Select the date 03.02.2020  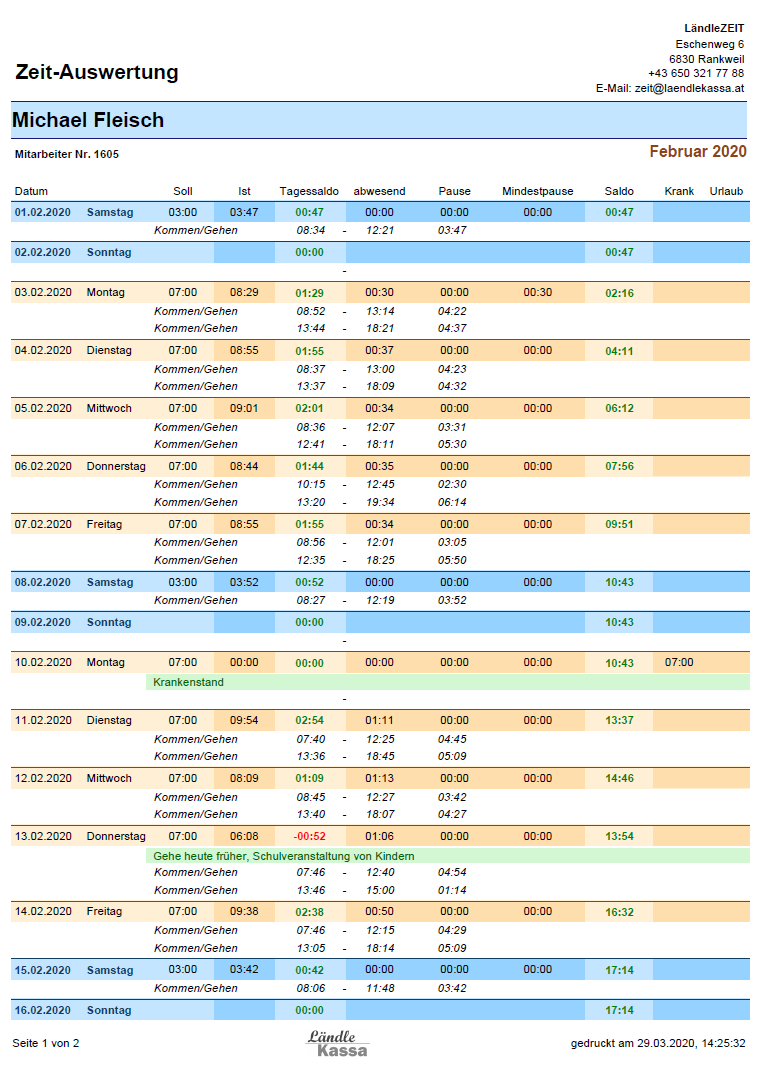click(x=43, y=292)
